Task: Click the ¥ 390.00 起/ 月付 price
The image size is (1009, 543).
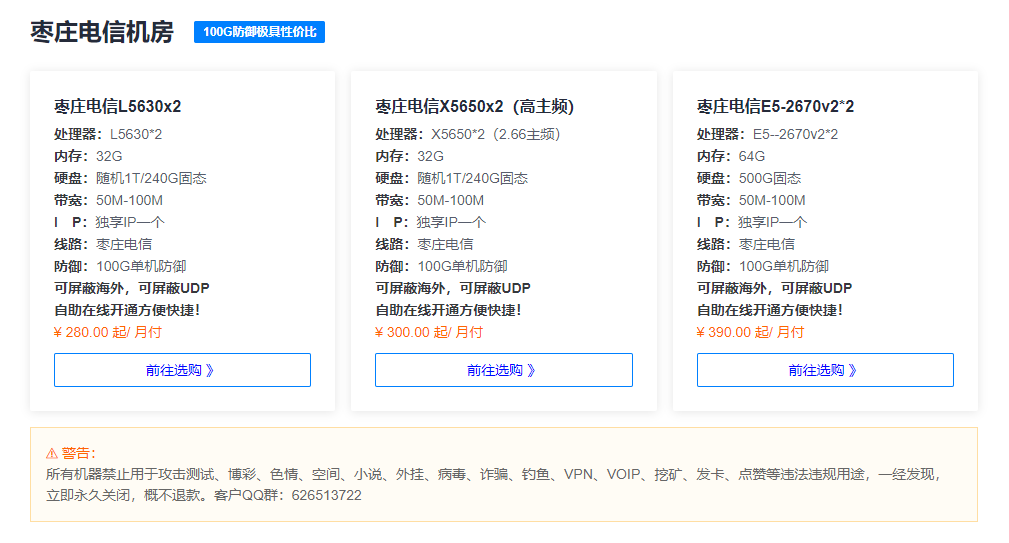Action: (x=750, y=332)
